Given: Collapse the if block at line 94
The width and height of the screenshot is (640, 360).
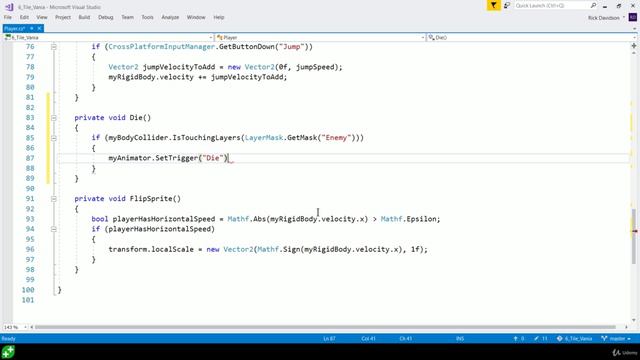Looking at the screenshot, I should click(x=53, y=229).
